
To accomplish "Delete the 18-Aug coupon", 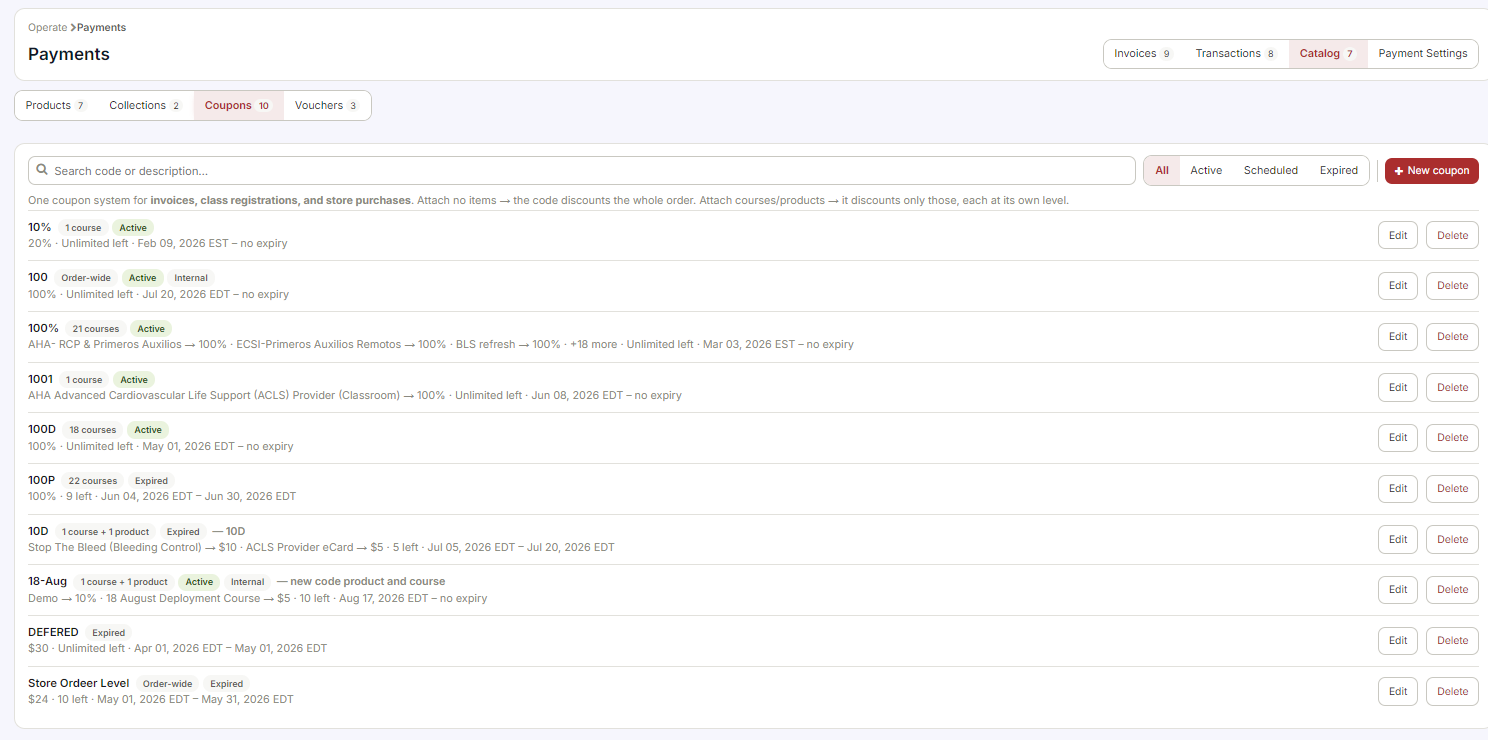I will tap(1452, 590).
